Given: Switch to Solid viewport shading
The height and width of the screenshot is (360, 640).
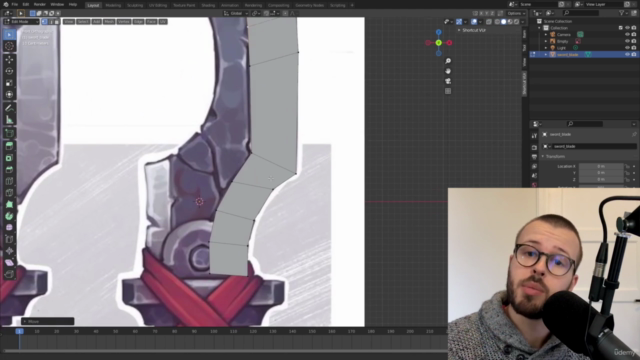Looking at the screenshot, I should pos(504,22).
